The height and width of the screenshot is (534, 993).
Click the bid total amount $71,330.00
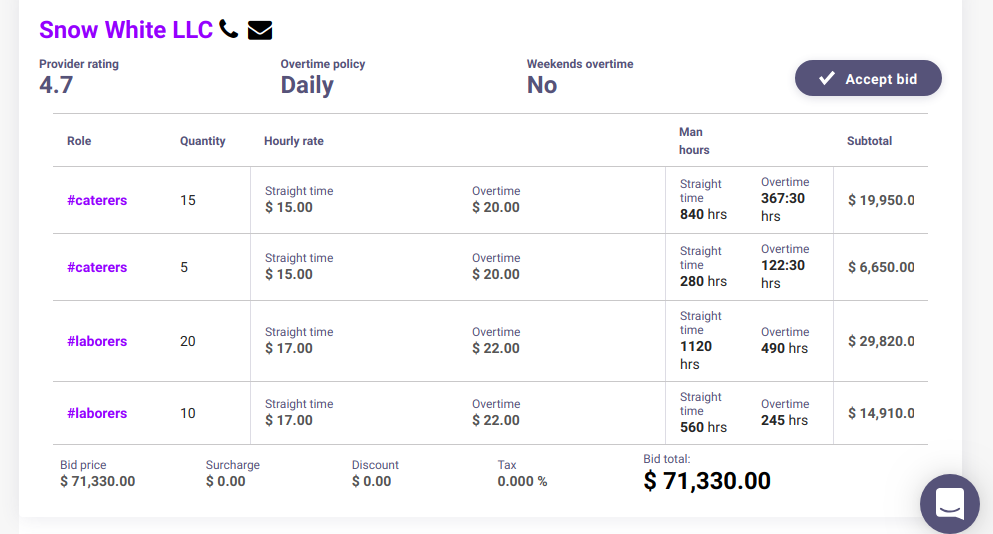coord(707,481)
